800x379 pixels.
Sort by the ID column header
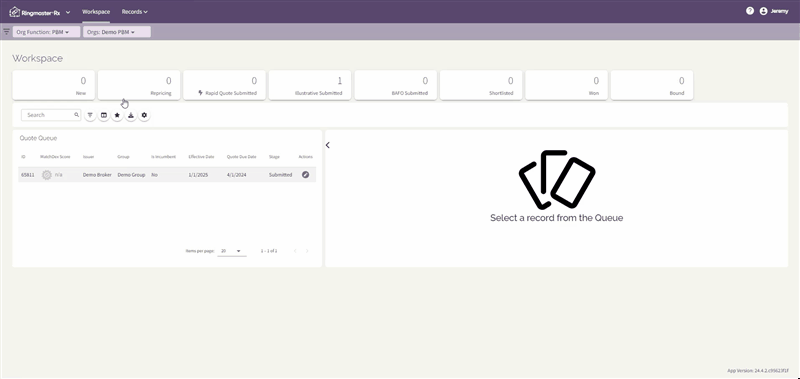(x=23, y=157)
